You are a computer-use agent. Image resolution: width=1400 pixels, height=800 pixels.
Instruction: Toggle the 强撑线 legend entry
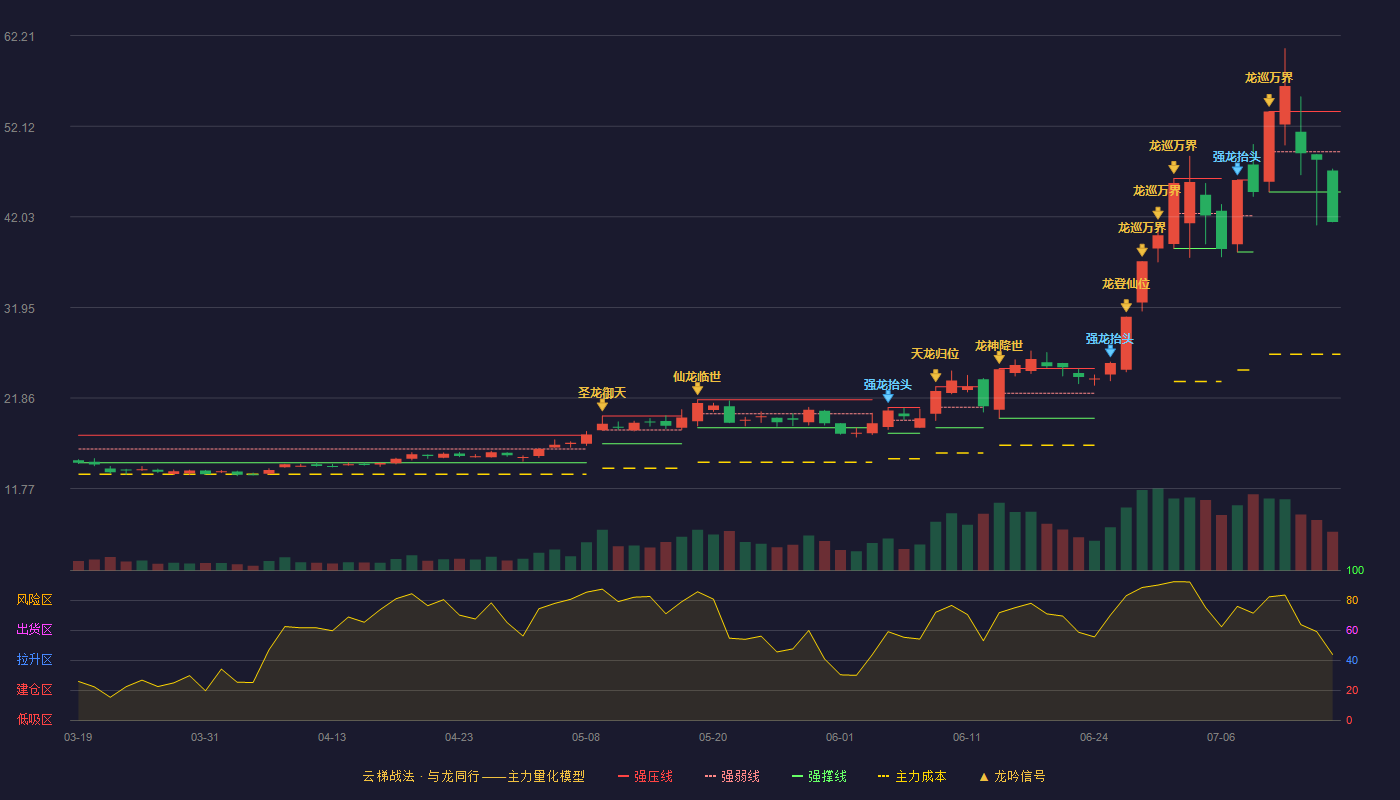coord(819,776)
